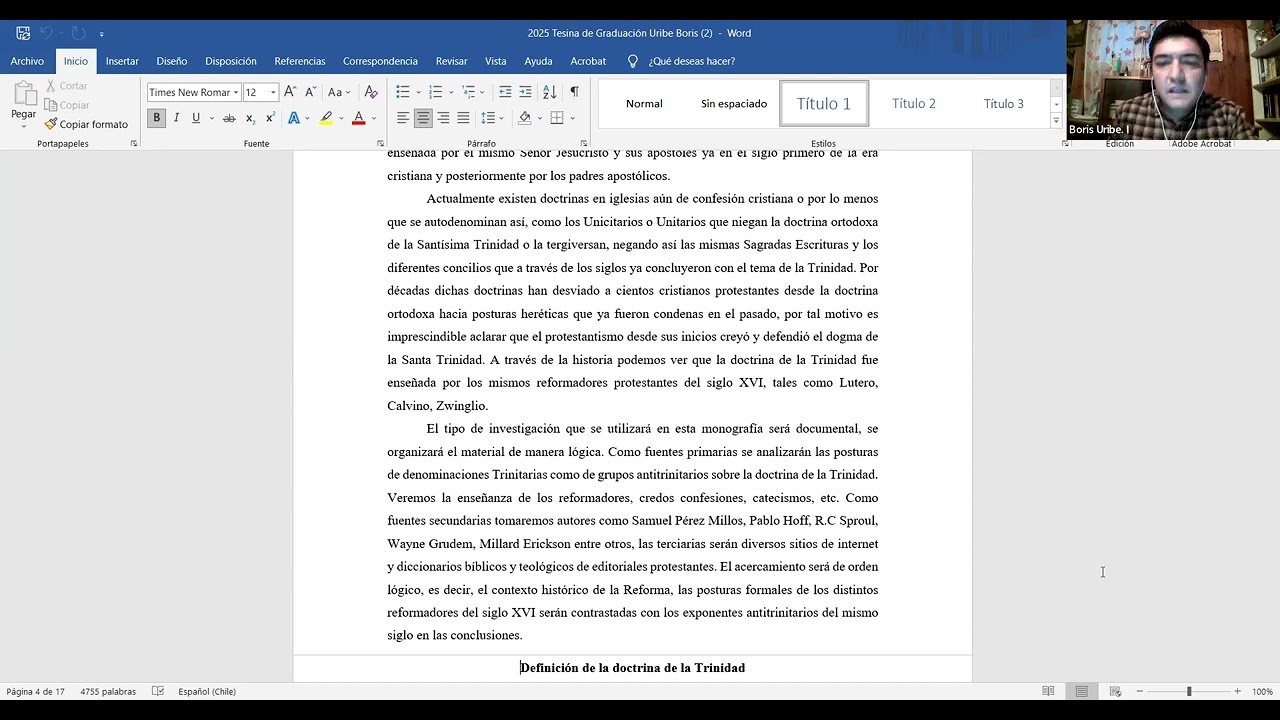This screenshot has width=1280, height=720.
Task: Apply yellow text highlight color
Action: tap(326, 118)
